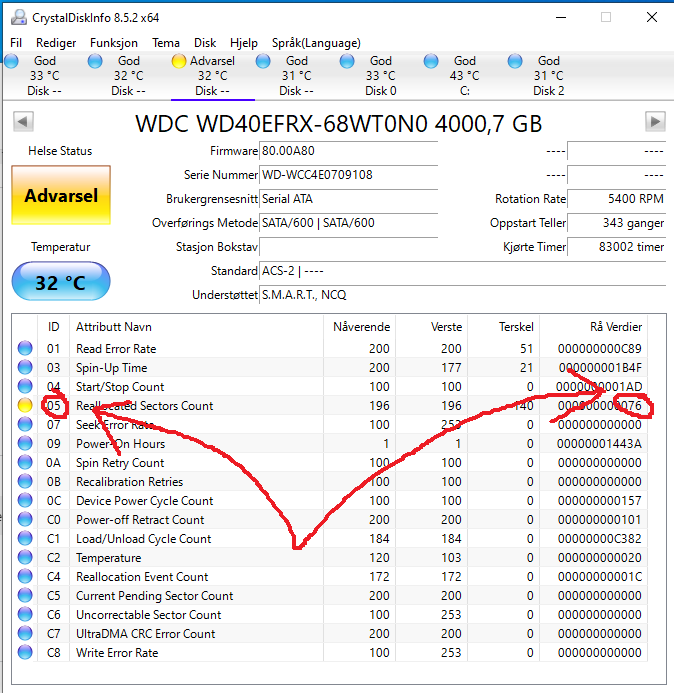This screenshot has width=674, height=693.
Task: Click the Attributt Navn column header
Action: (x=197, y=327)
